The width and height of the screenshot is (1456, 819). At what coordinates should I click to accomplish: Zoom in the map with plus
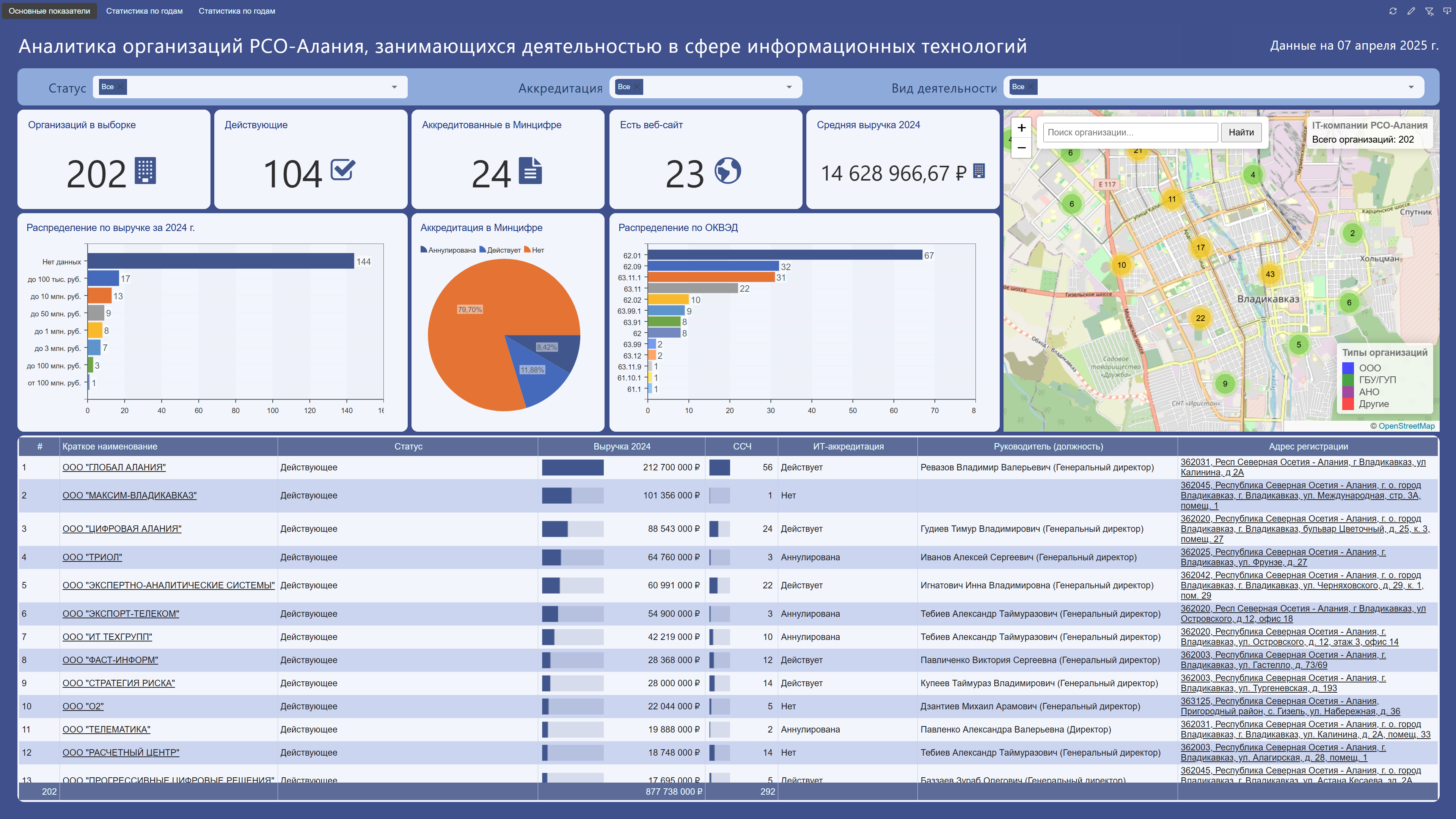(1021, 128)
